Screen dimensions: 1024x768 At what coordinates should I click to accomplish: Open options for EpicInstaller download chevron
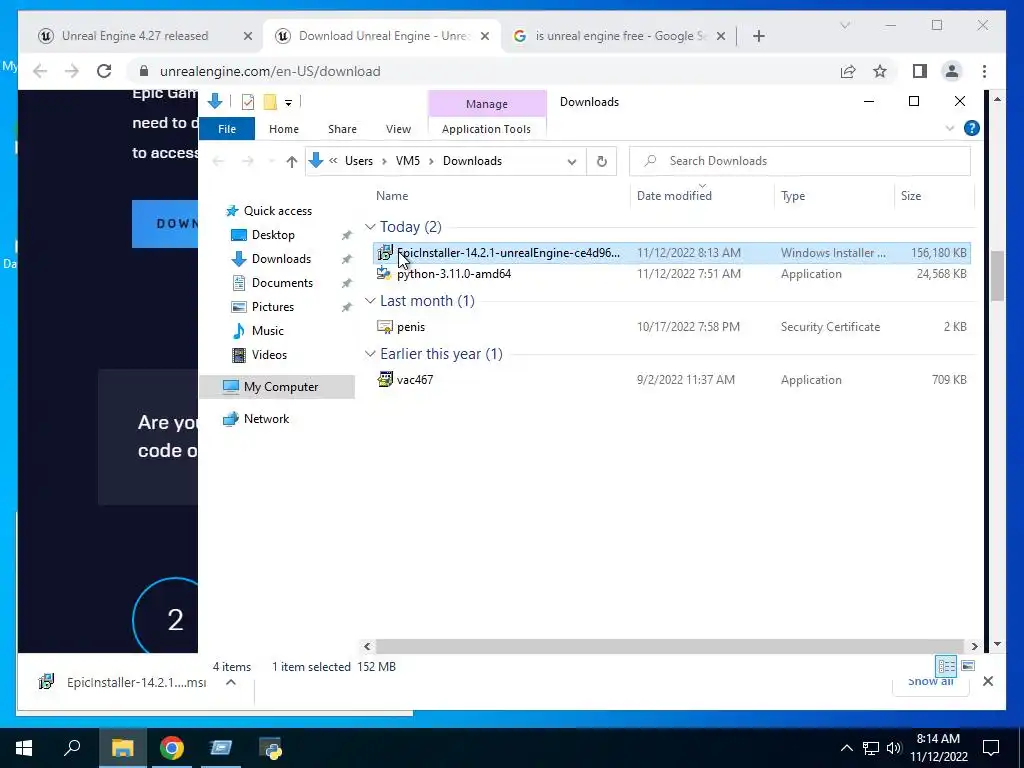click(231, 682)
